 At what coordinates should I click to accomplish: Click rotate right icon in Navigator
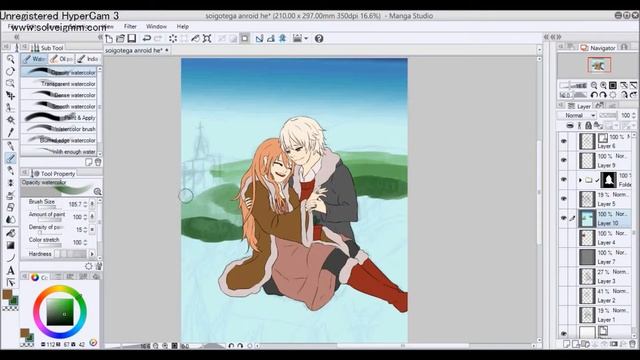(x=603, y=95)
